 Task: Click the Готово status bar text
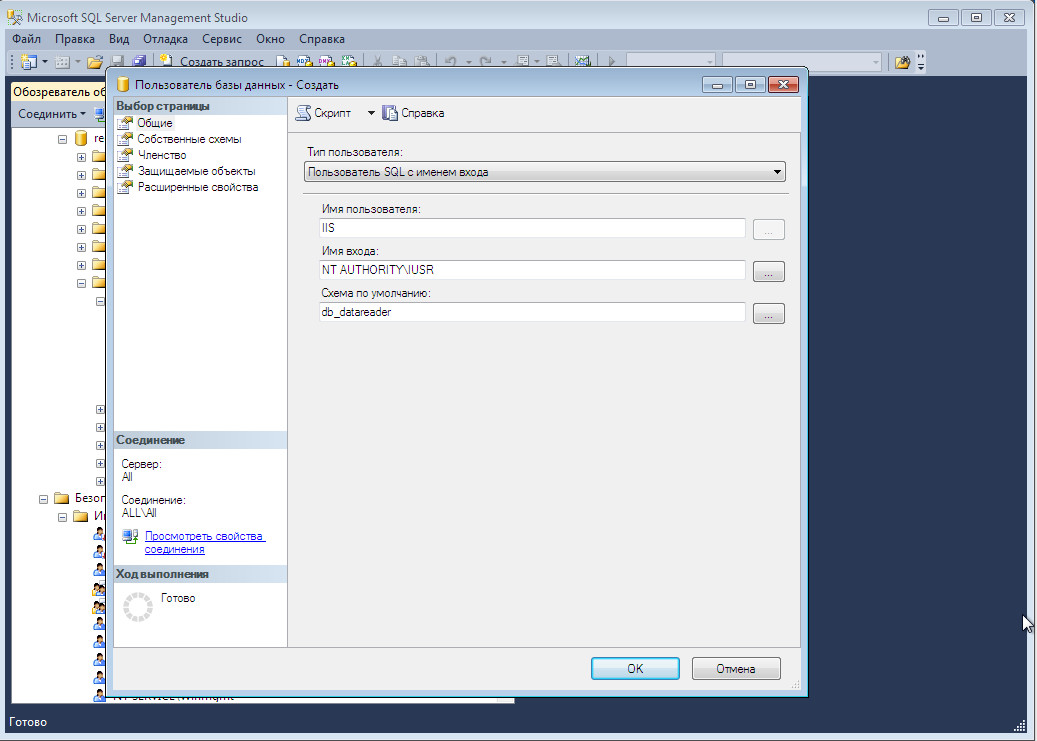coord(28,722)
